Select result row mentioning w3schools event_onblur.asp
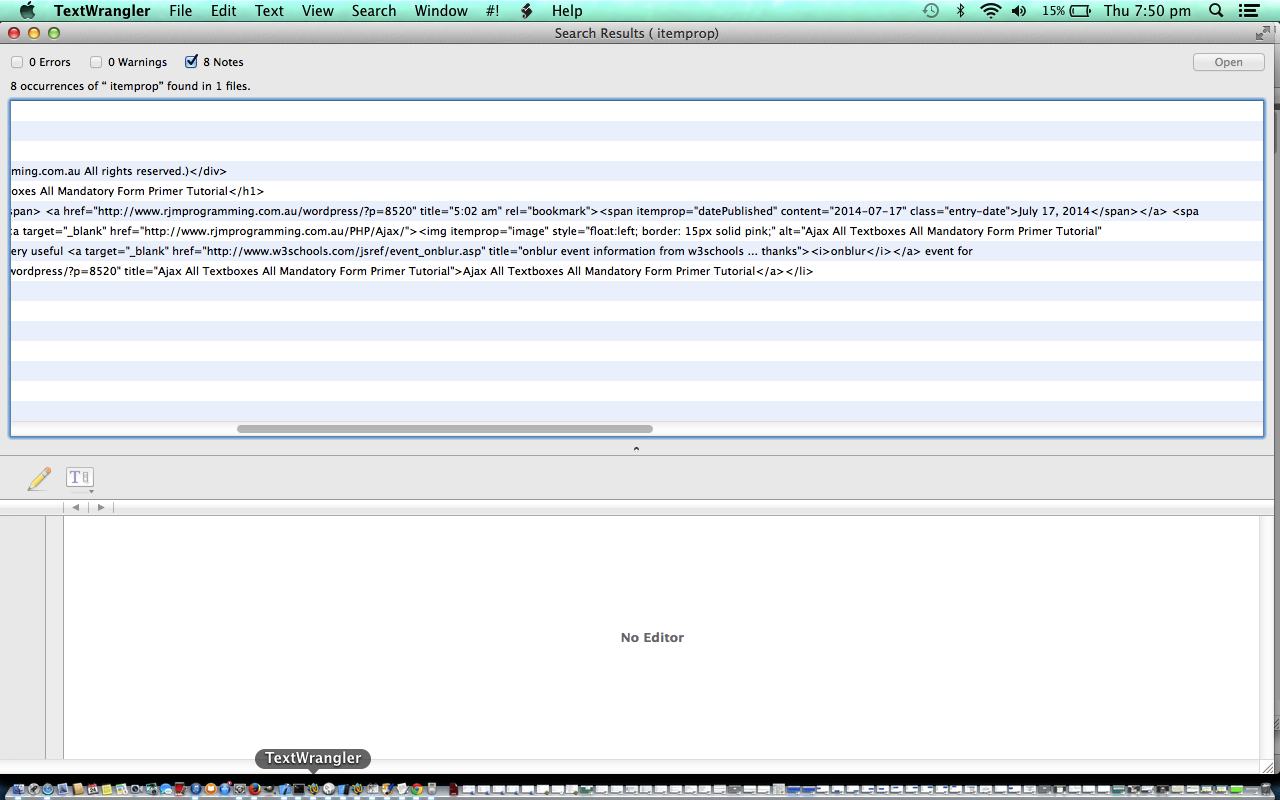The image size is (1280, 800). [637, 251]
